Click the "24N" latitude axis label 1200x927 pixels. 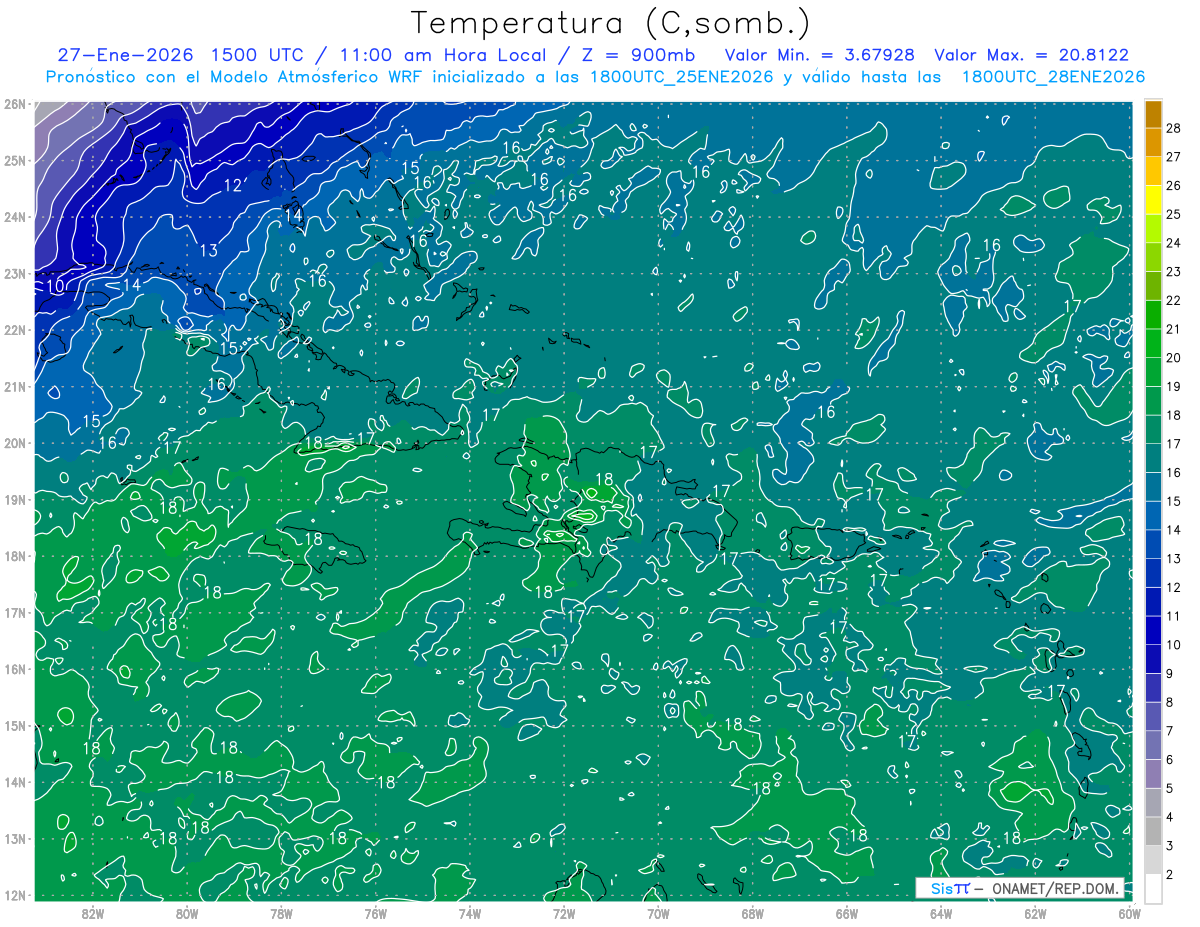point(14,216)
